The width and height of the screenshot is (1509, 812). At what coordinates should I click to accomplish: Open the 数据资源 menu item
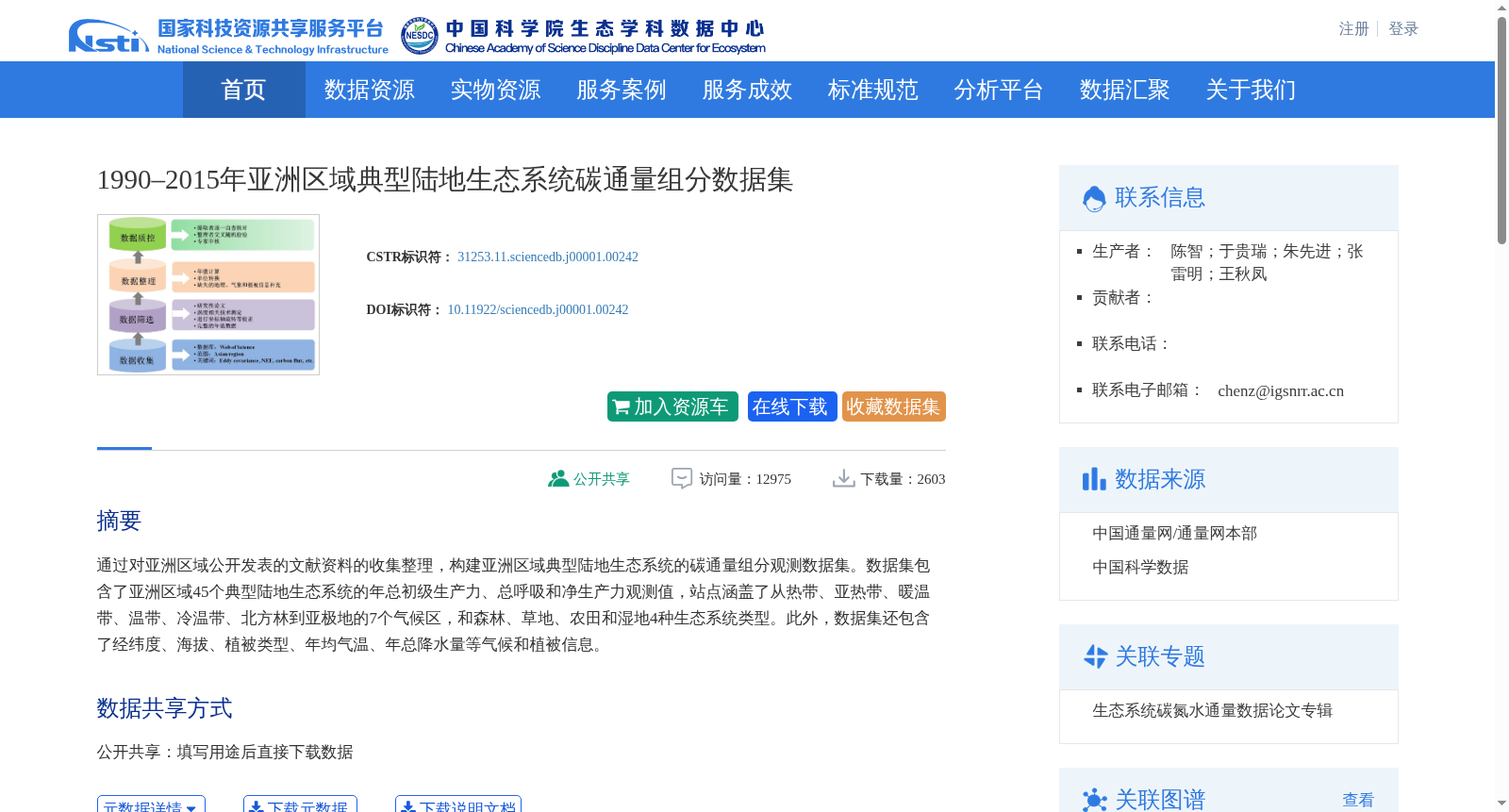click(370, 90)
